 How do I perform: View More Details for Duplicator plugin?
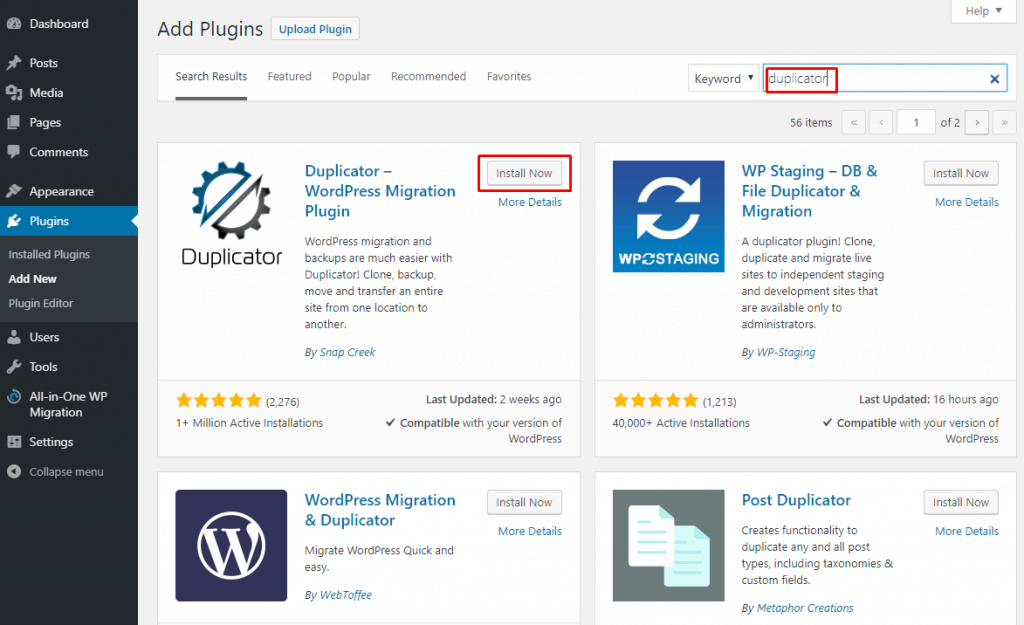coord(530,202)
